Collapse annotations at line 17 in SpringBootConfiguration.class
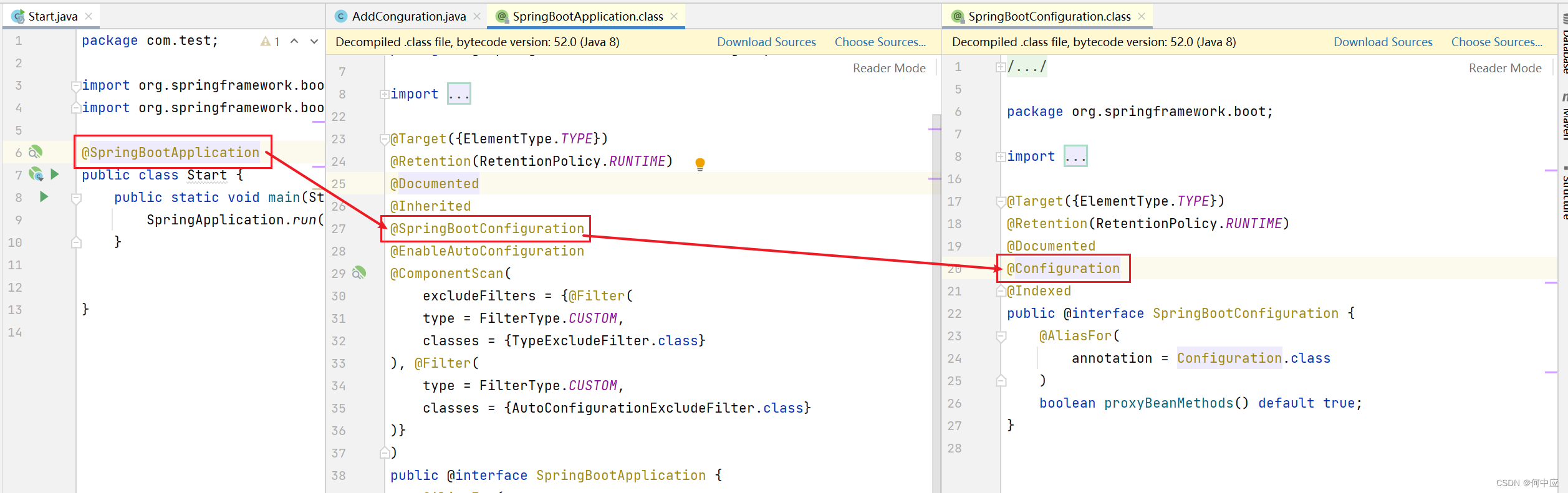The width and height of the screenshot is (1568, 493). [1001, 201]
